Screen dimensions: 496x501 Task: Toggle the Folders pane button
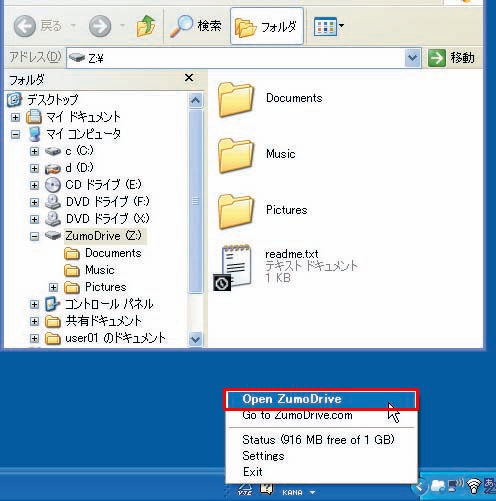267,26
